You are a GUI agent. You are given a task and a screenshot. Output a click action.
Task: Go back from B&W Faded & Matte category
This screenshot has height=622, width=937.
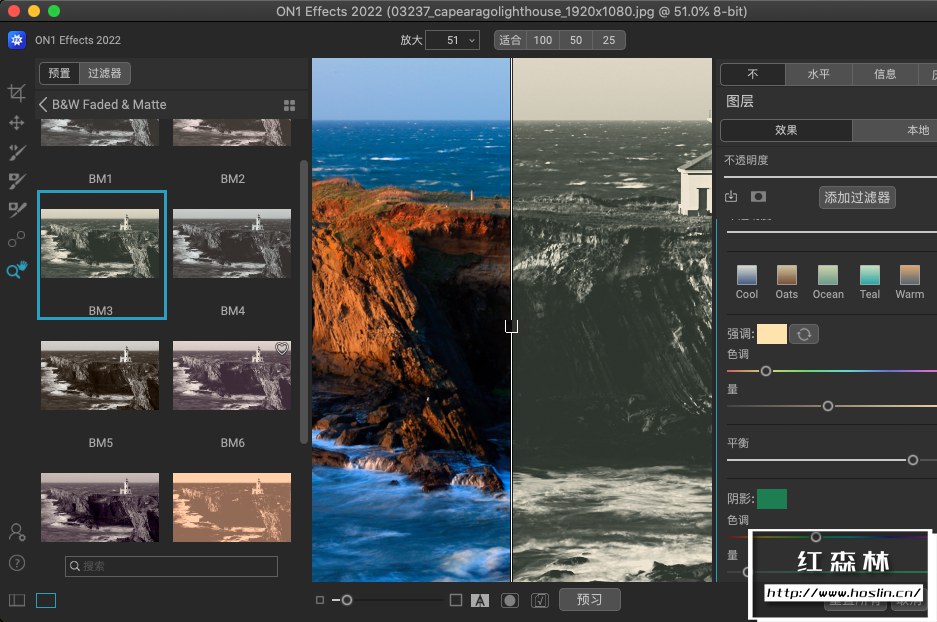pos(43,105)
